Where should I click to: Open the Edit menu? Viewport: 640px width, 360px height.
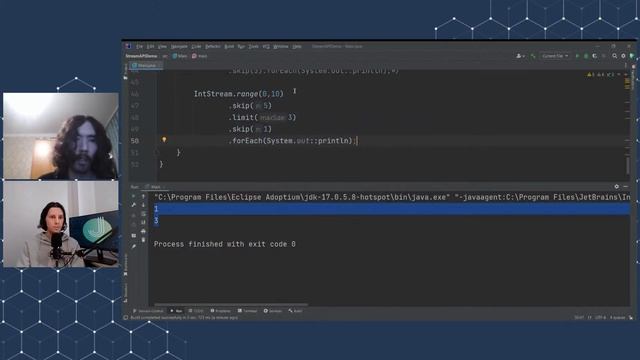pos(150,47)
